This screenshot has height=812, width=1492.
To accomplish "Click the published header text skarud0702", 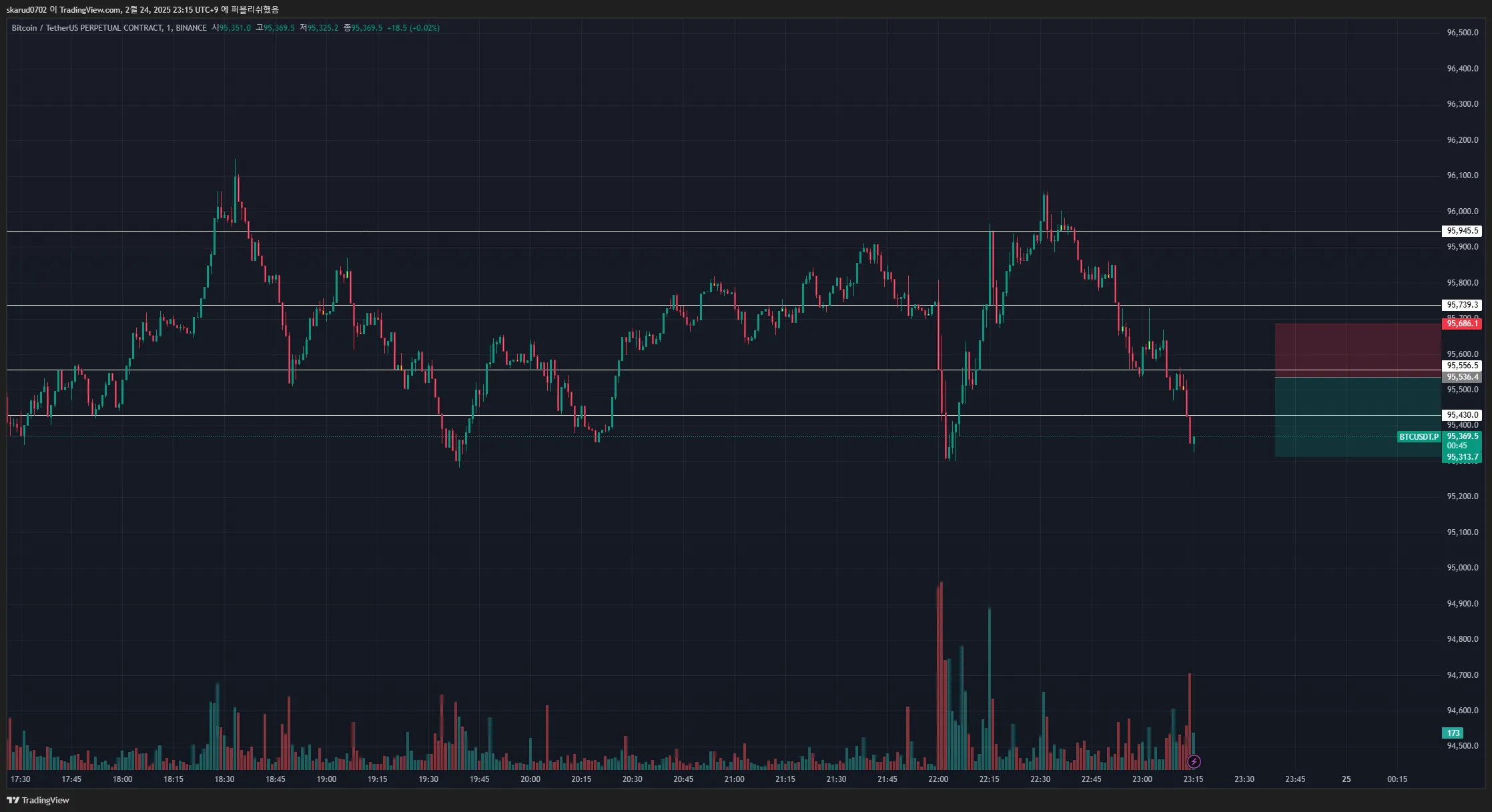I will pyautogui.click(x=27, y=10).
